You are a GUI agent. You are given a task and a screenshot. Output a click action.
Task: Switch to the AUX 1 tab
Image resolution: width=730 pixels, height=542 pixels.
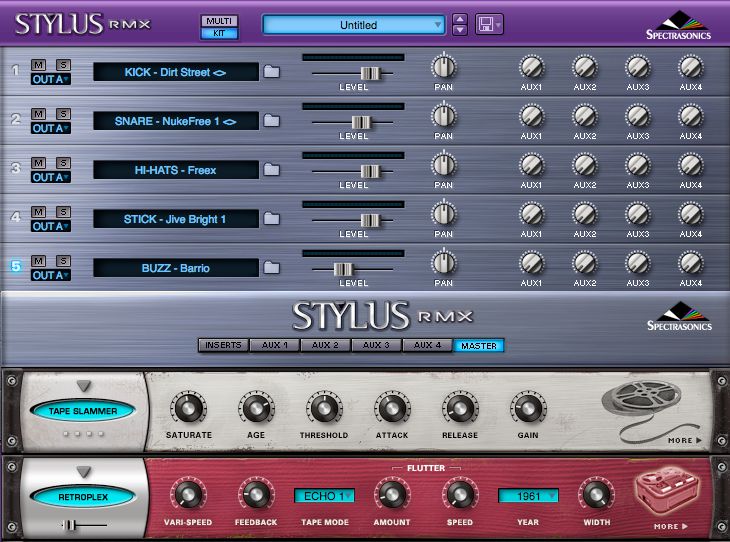pyautogui.click(x=274, y=345)
